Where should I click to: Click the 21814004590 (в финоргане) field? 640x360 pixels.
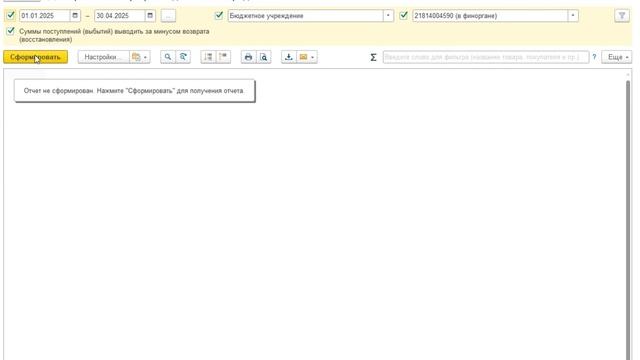pos(490,16)
